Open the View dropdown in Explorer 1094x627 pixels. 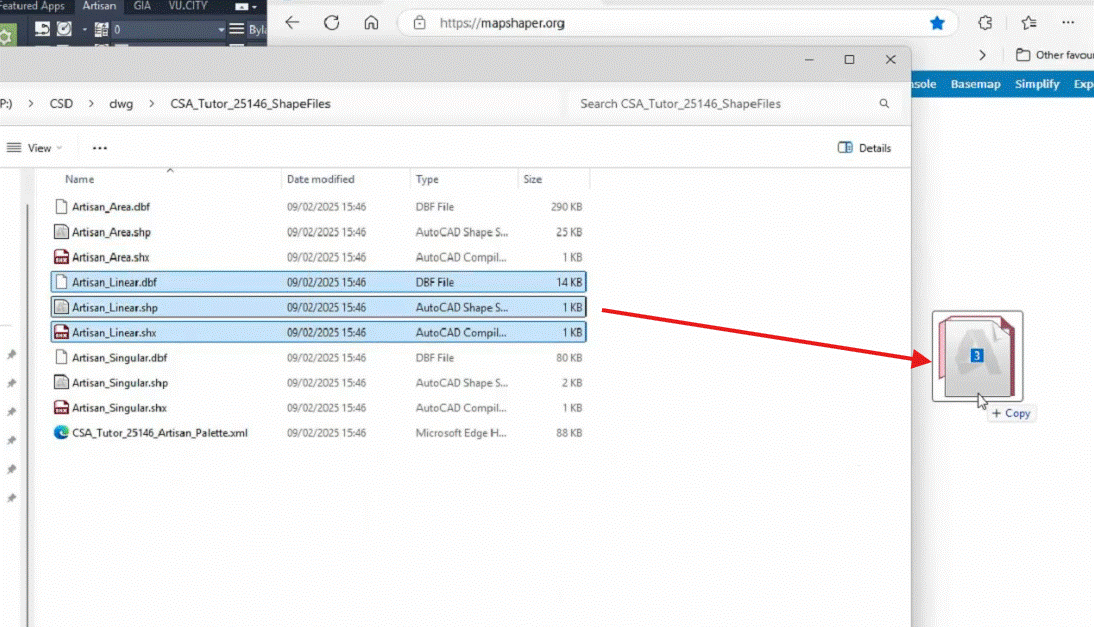tap(34, 148)
